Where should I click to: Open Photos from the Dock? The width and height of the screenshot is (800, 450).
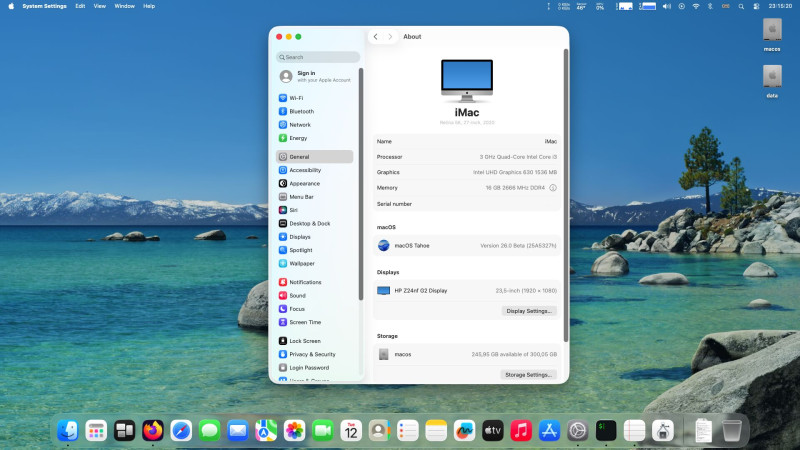294,431
